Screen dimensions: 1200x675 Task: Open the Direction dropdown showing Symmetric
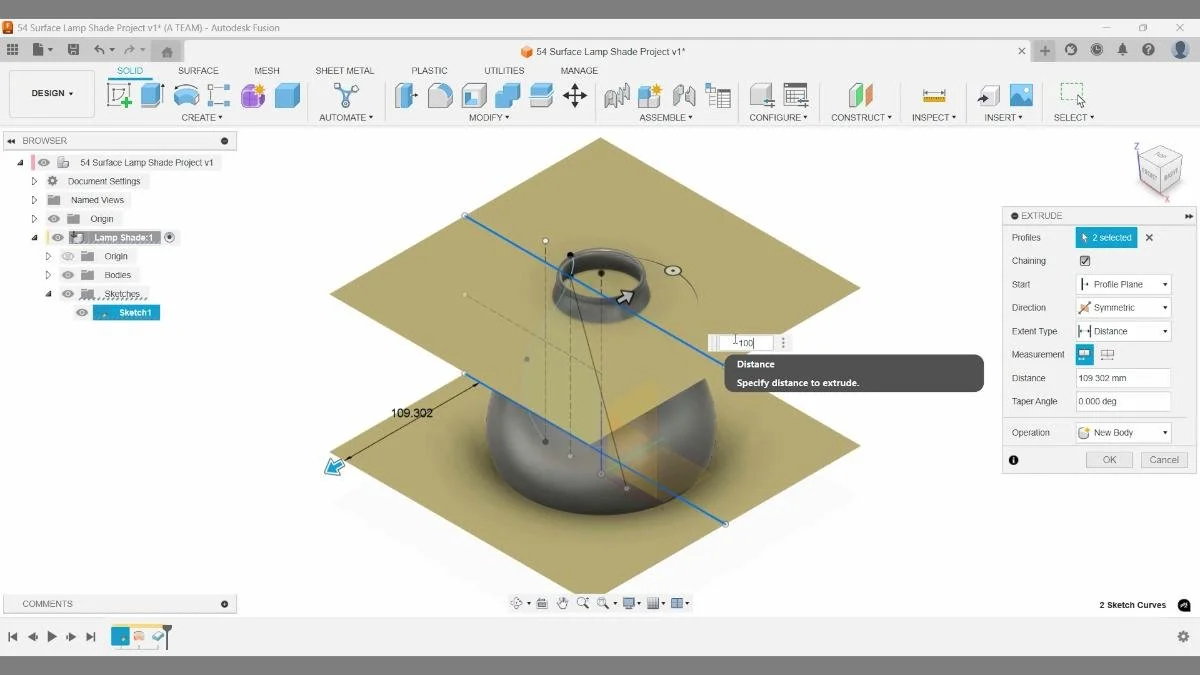click(1122, 307)
